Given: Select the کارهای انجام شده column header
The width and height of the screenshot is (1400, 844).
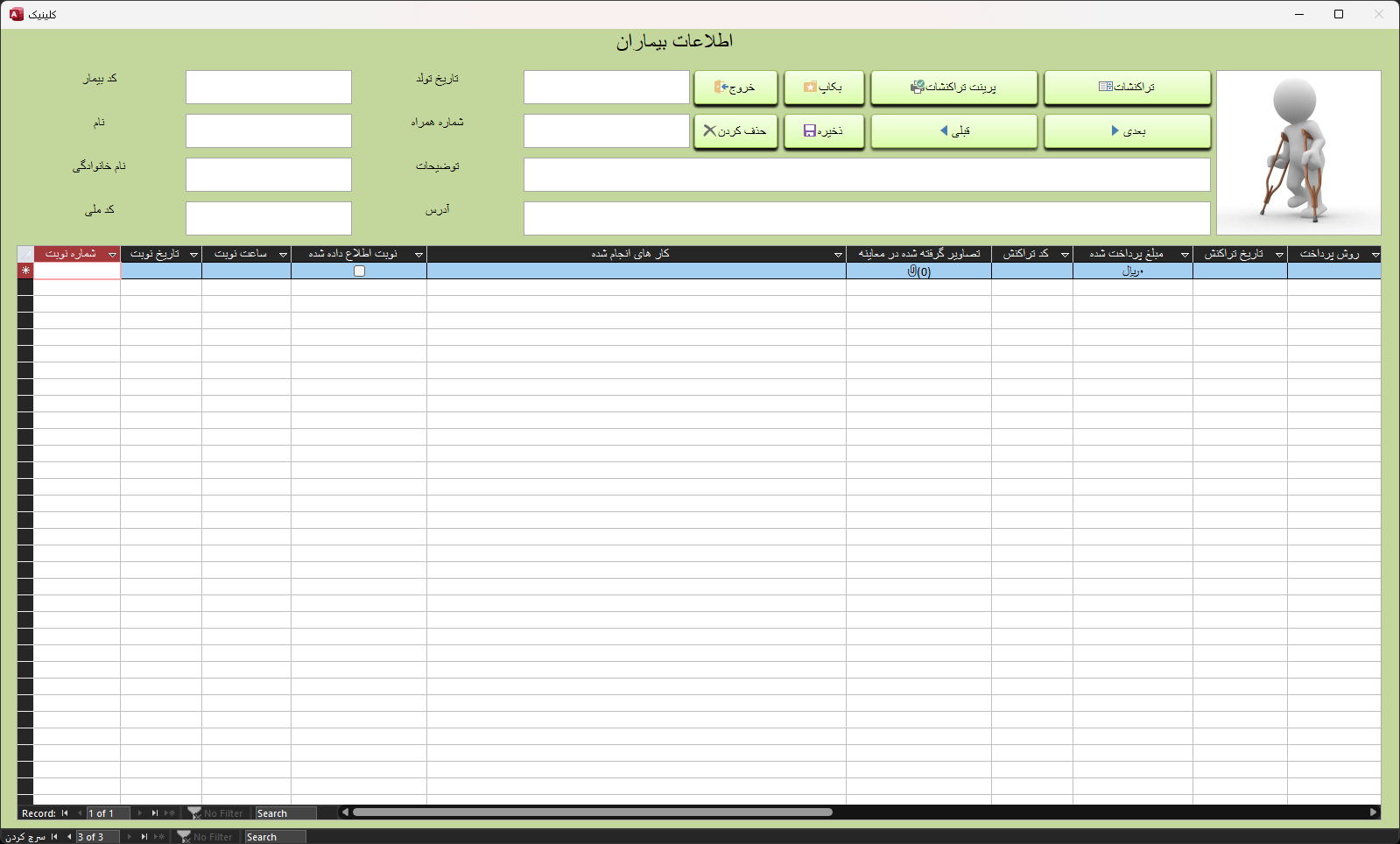Looking at the screenshot, I should click(x=629, y=254).
